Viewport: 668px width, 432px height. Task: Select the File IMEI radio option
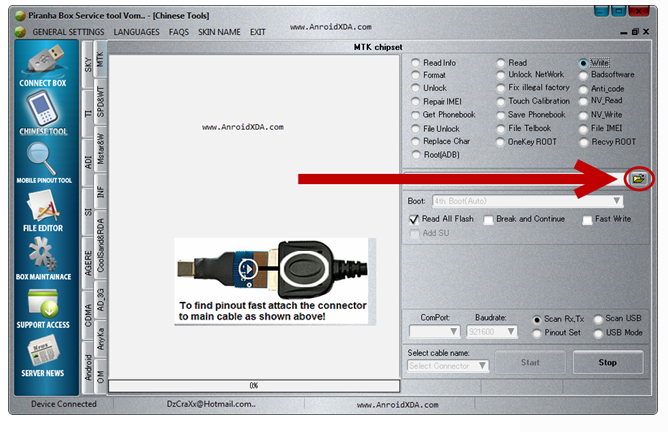[583, 129]
